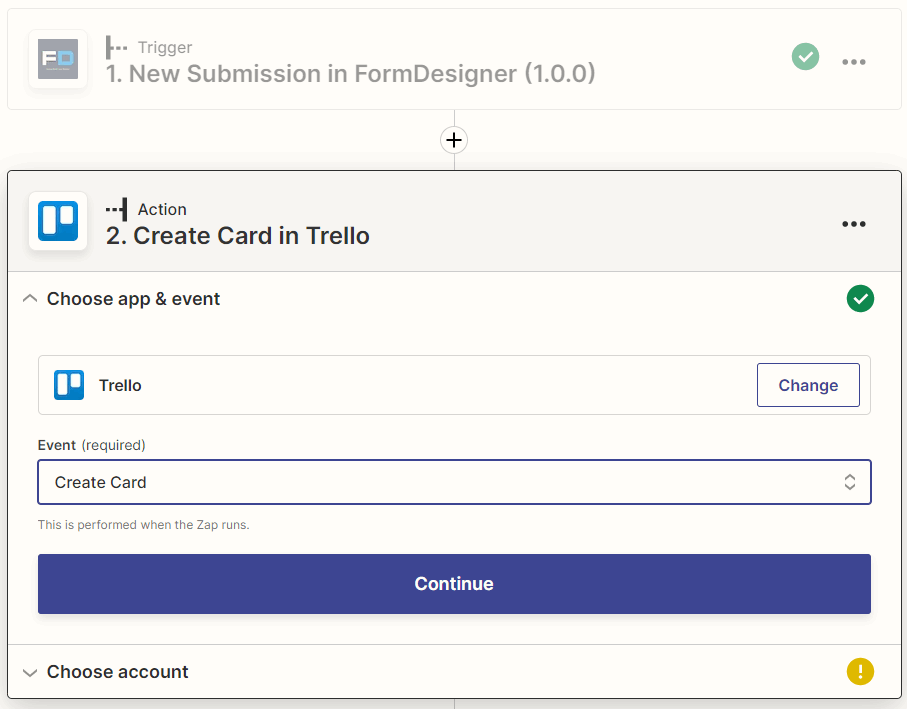Expand the Choose account section
This screenshot has height=709, width=907.
coord(30,672)
